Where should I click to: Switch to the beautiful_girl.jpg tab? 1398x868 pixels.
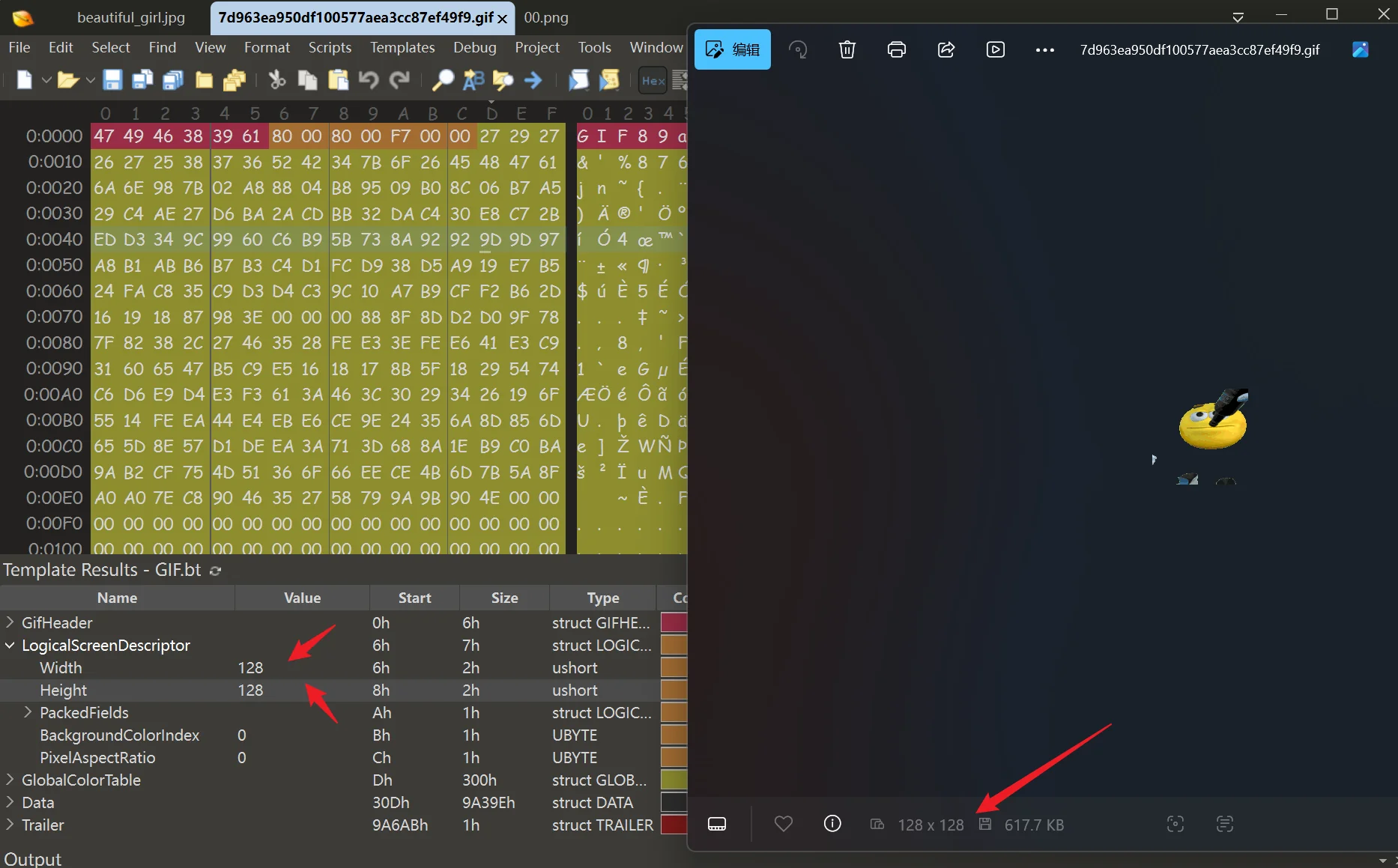pos(131,17)
